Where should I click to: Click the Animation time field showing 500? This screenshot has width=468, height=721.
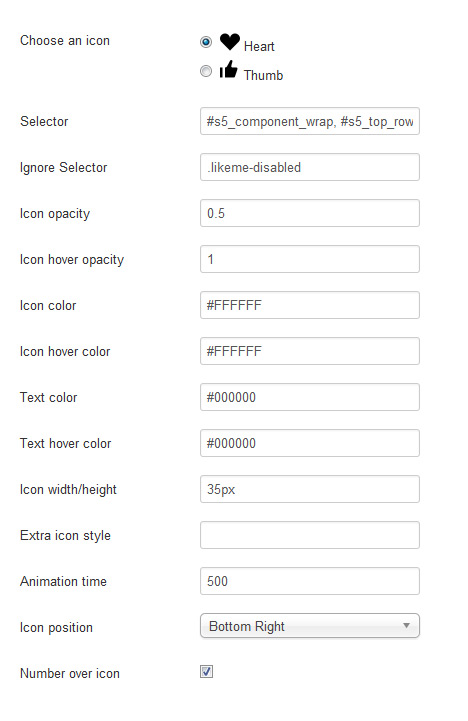point(310,581)
